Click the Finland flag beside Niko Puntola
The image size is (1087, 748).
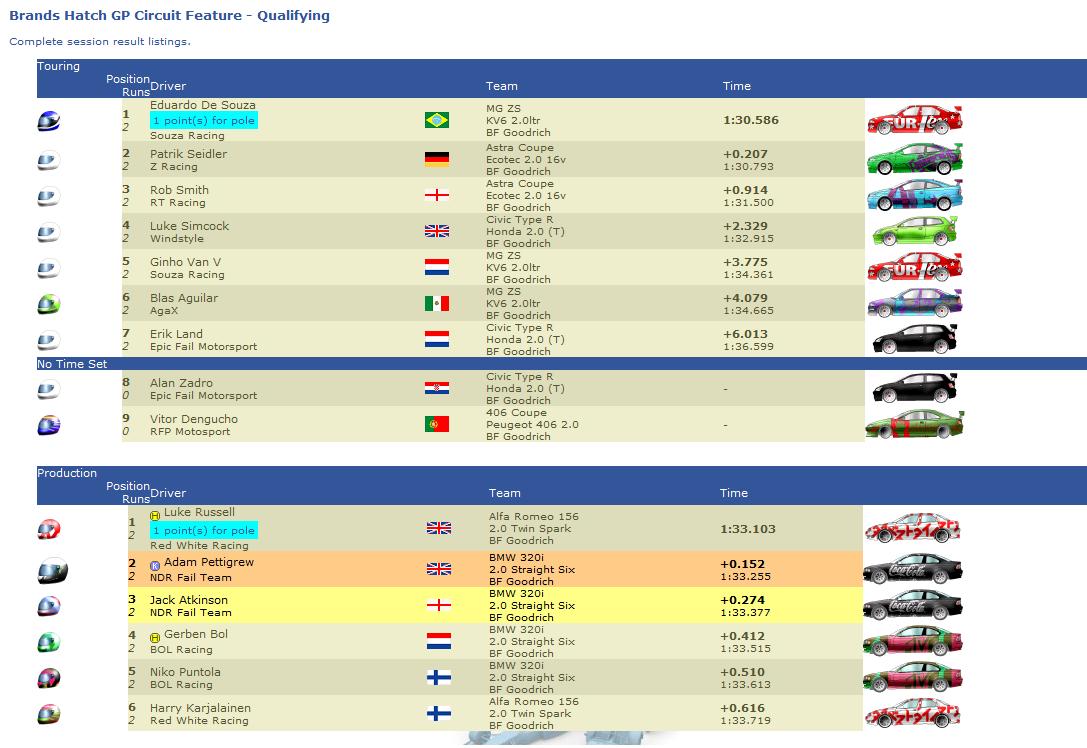click(439, 677)
